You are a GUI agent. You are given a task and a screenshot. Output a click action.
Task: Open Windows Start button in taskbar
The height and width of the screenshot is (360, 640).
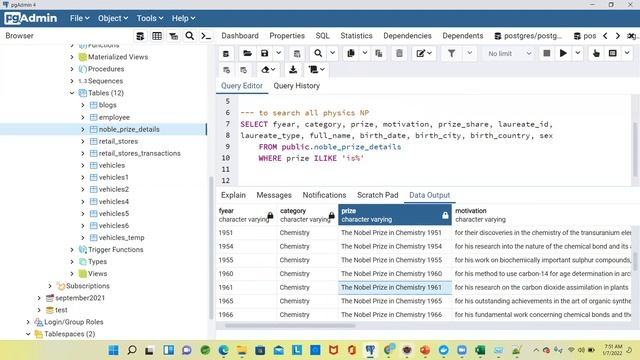click(x=114, y=350)
